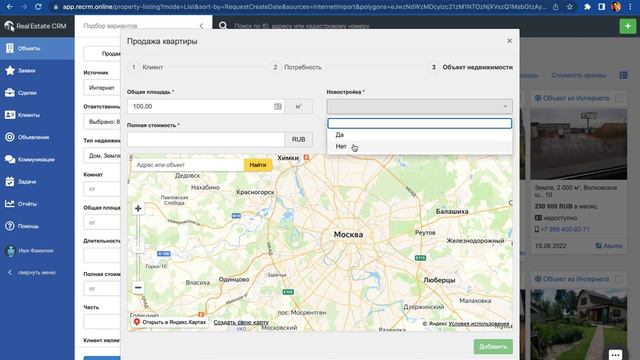Share page icon in address bar
Screen dimensions: 640x360
(x=556, y=7)
